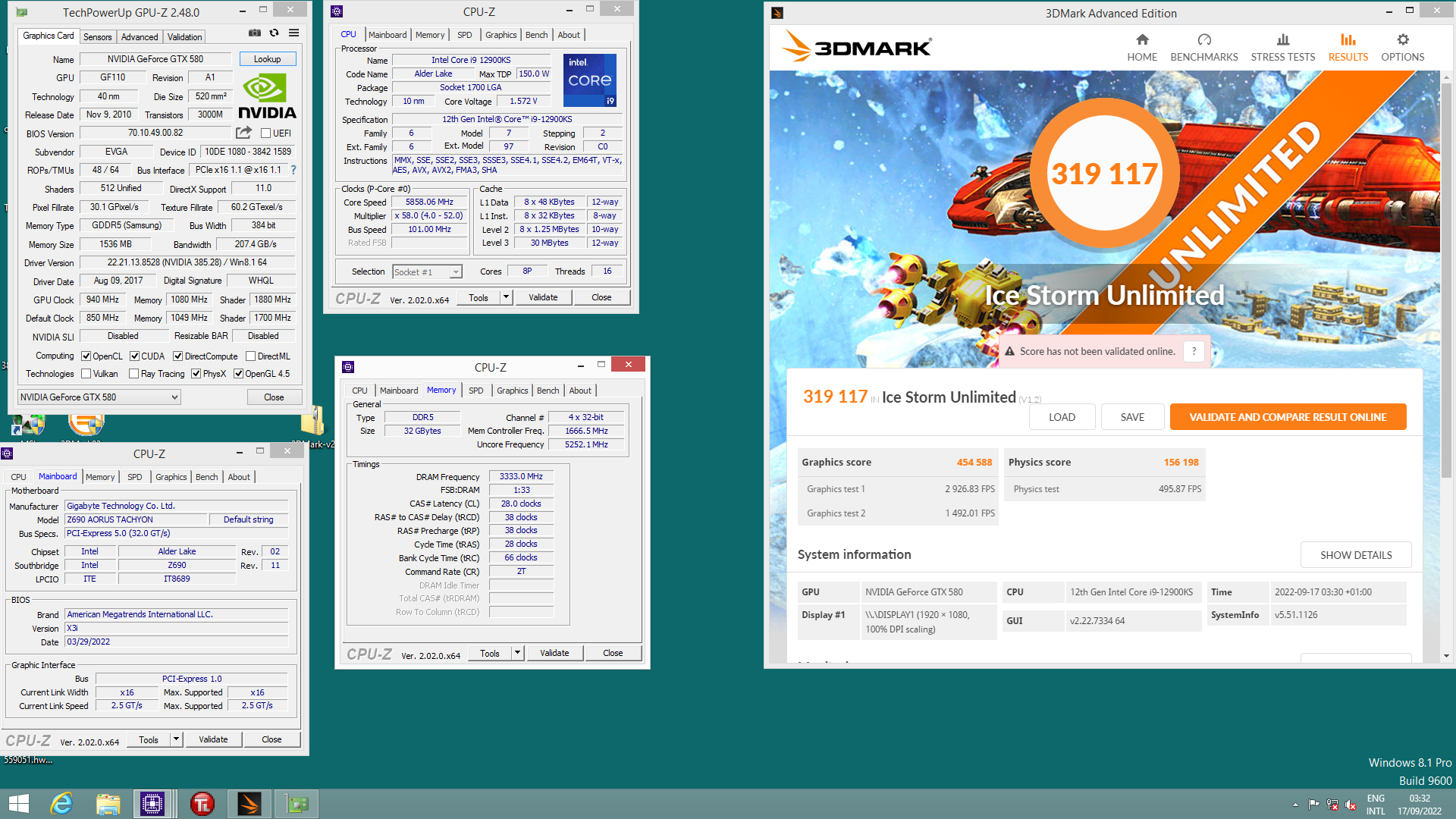The image size is (1456, 819).
Task: Click the network tray icon
Action: click(1332, 805)
